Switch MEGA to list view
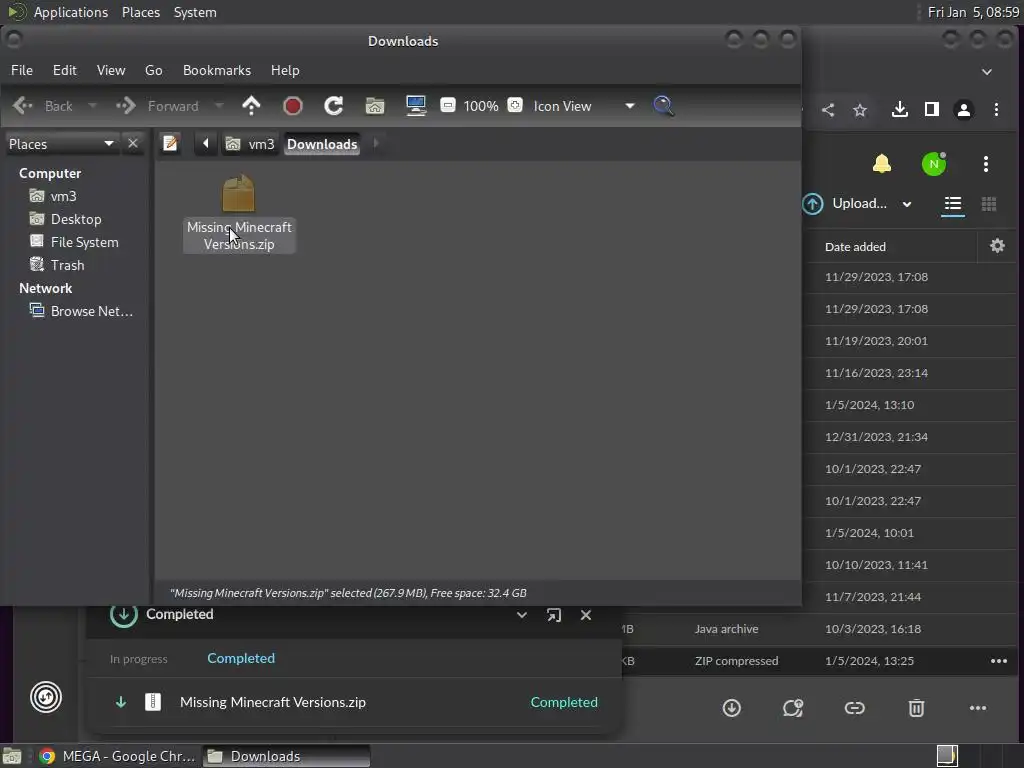The width and height of the screenshot is (1024, 768). (x=952, y=204)
